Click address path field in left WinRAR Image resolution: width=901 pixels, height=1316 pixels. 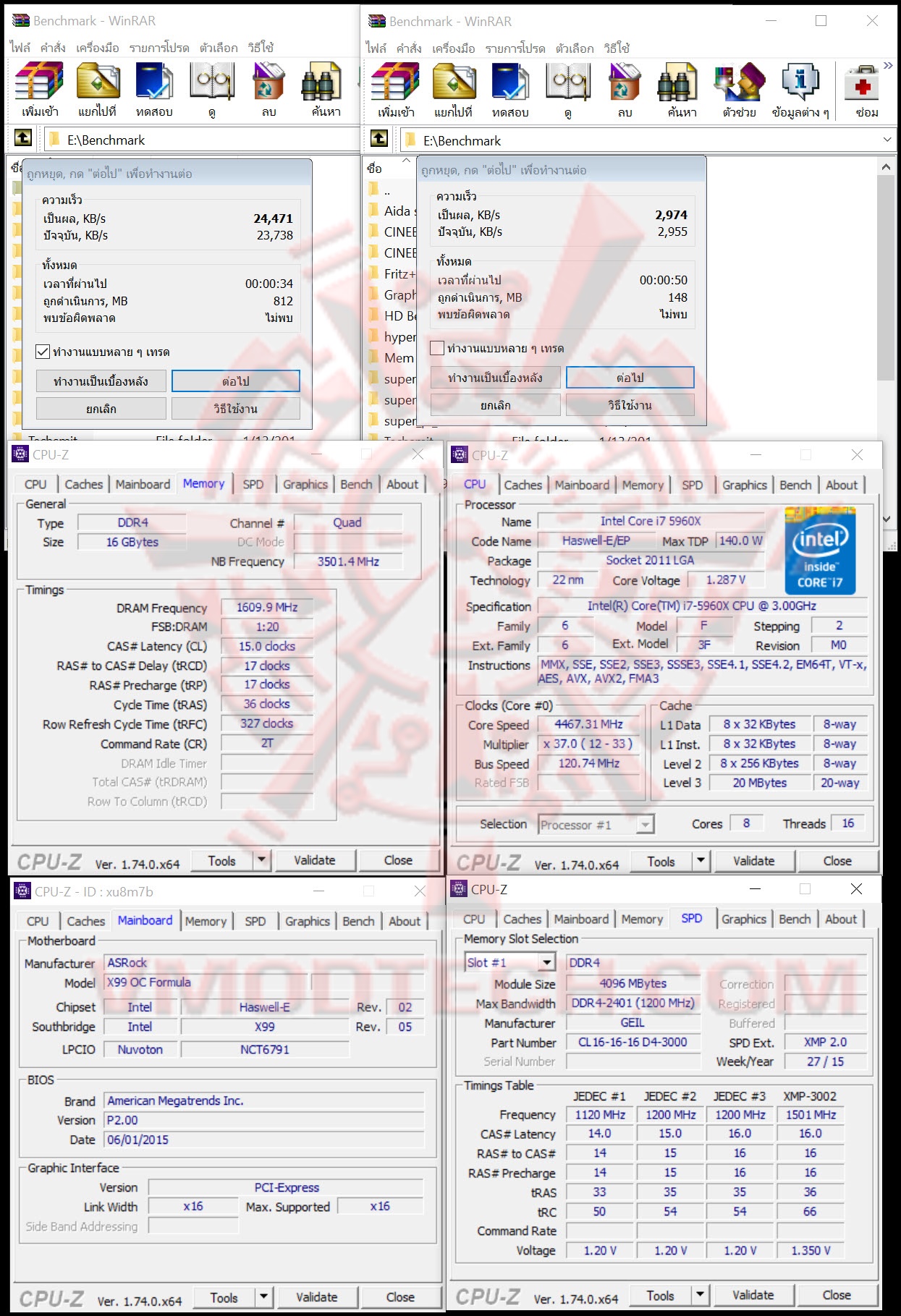pos(203,140)
